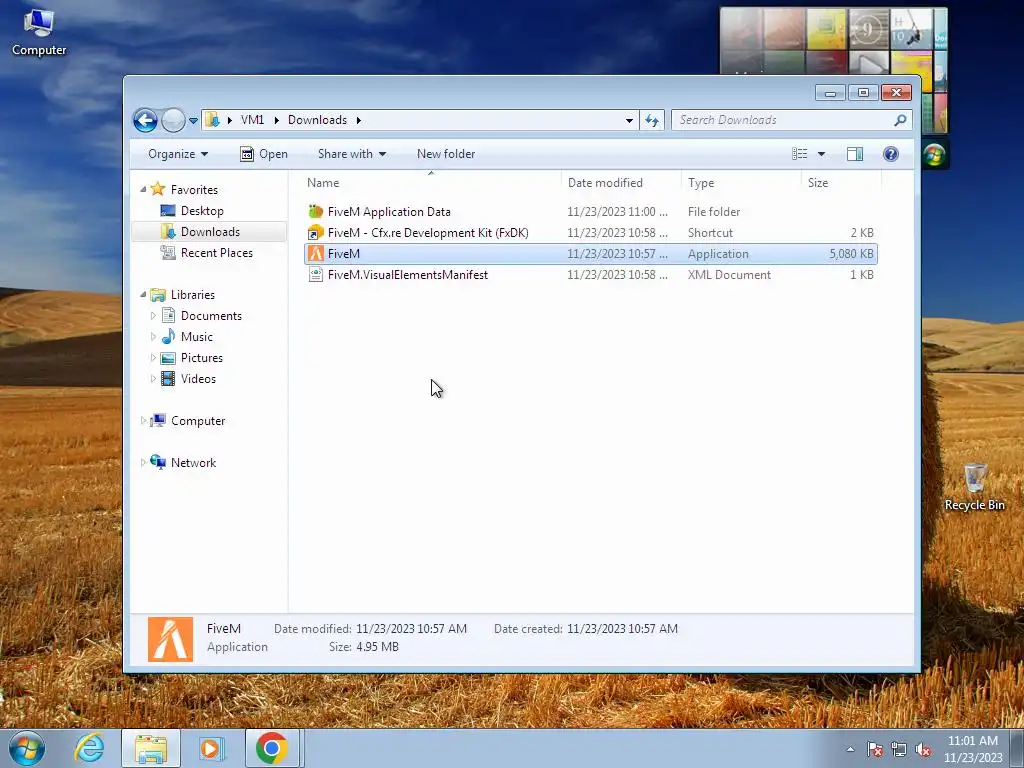Expand Computer in navigation pane
Viewport: 1024px width, 768px height.
click(143, 421)
